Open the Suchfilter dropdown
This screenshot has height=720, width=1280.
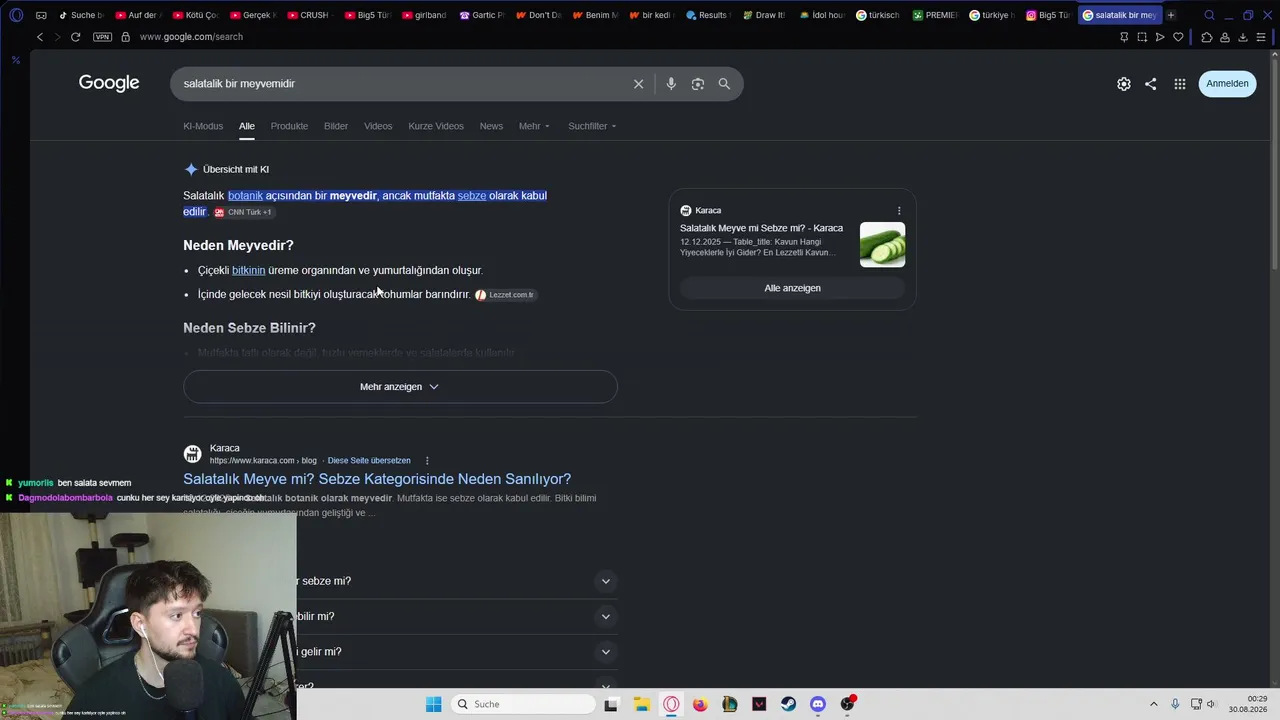592,126
